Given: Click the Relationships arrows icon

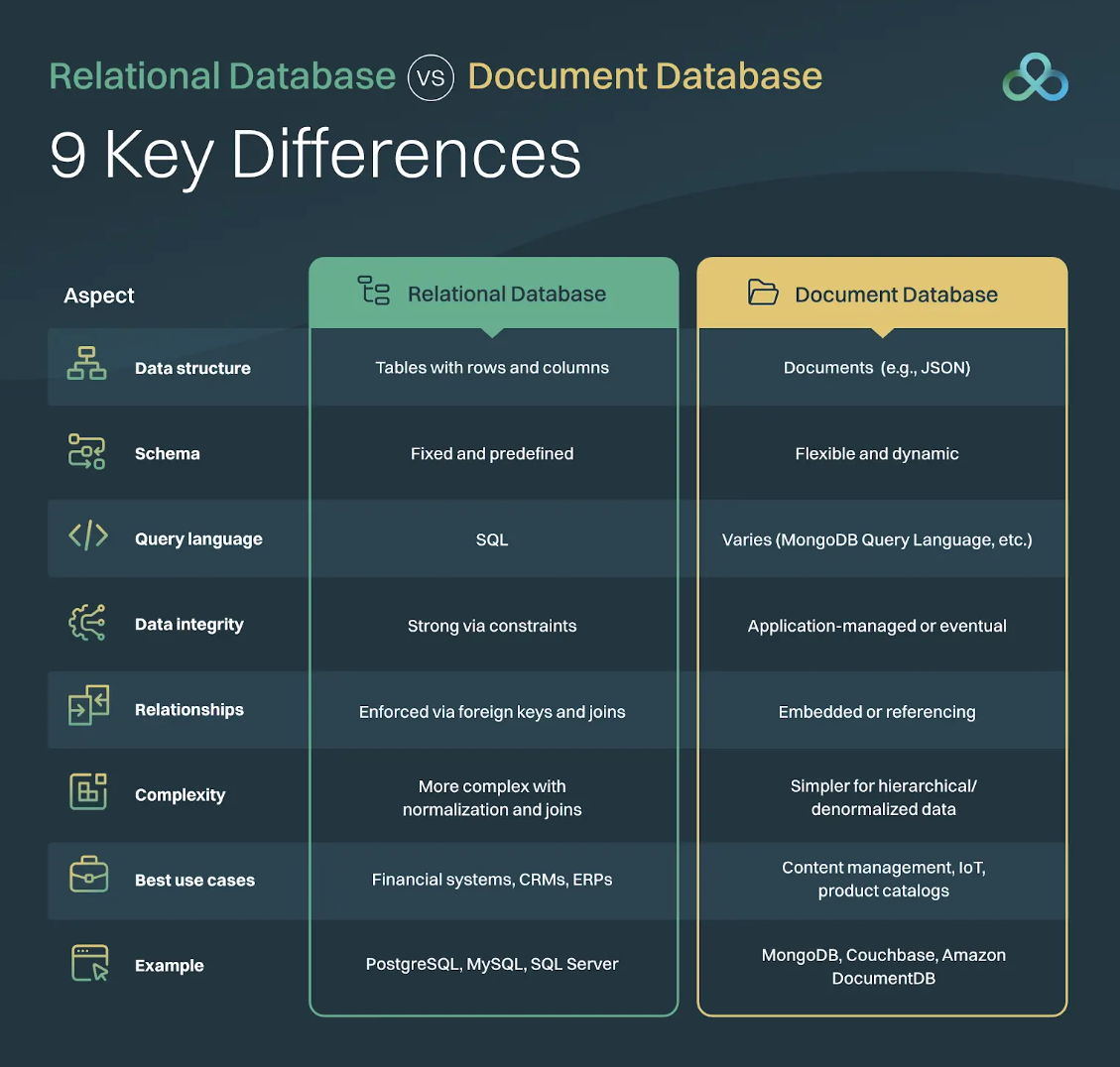Looking at the screenshot, I should [x=88, y=706].
